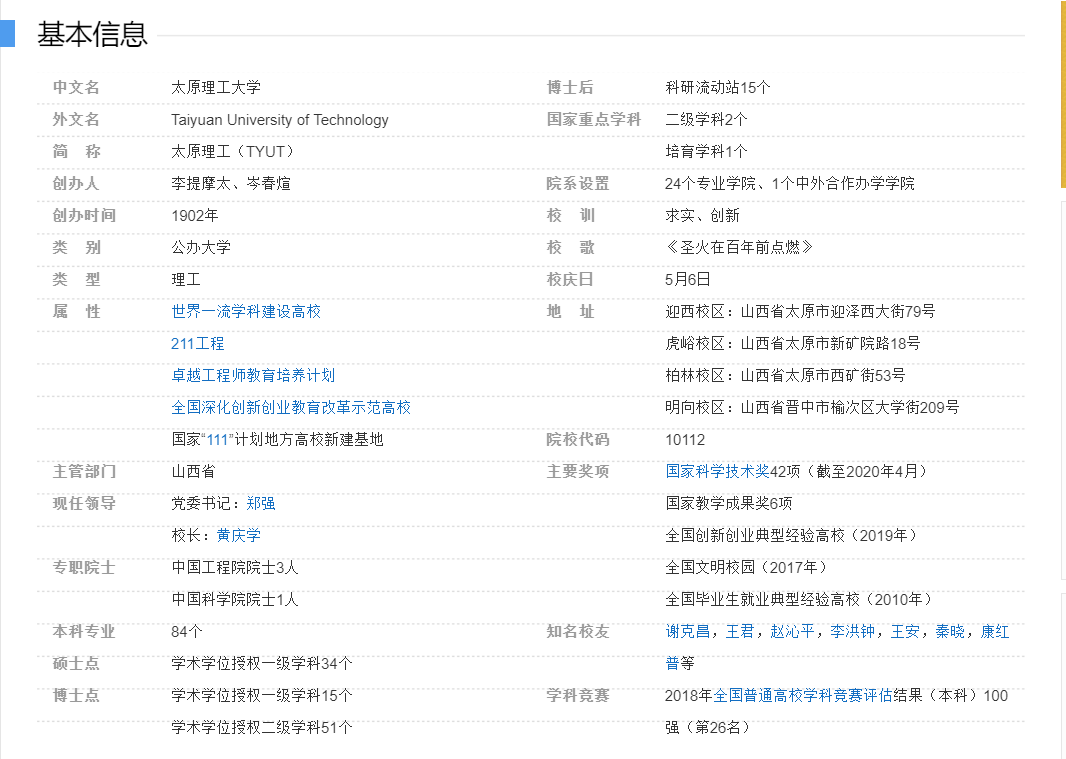Click the text 国家"111"计划地方高校新建基地
The image size is (1066, 759).
tap(277, 439)
